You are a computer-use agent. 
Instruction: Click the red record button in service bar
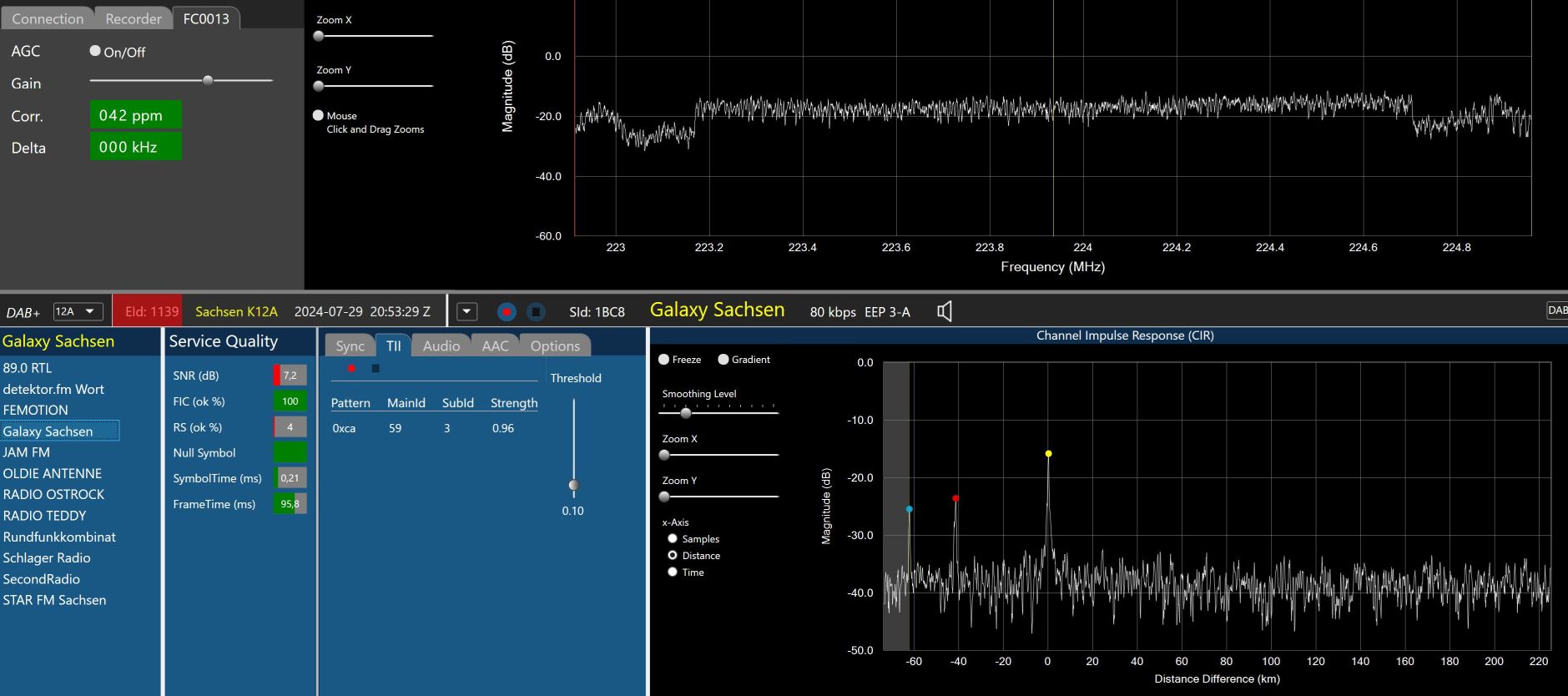[507, 311]
